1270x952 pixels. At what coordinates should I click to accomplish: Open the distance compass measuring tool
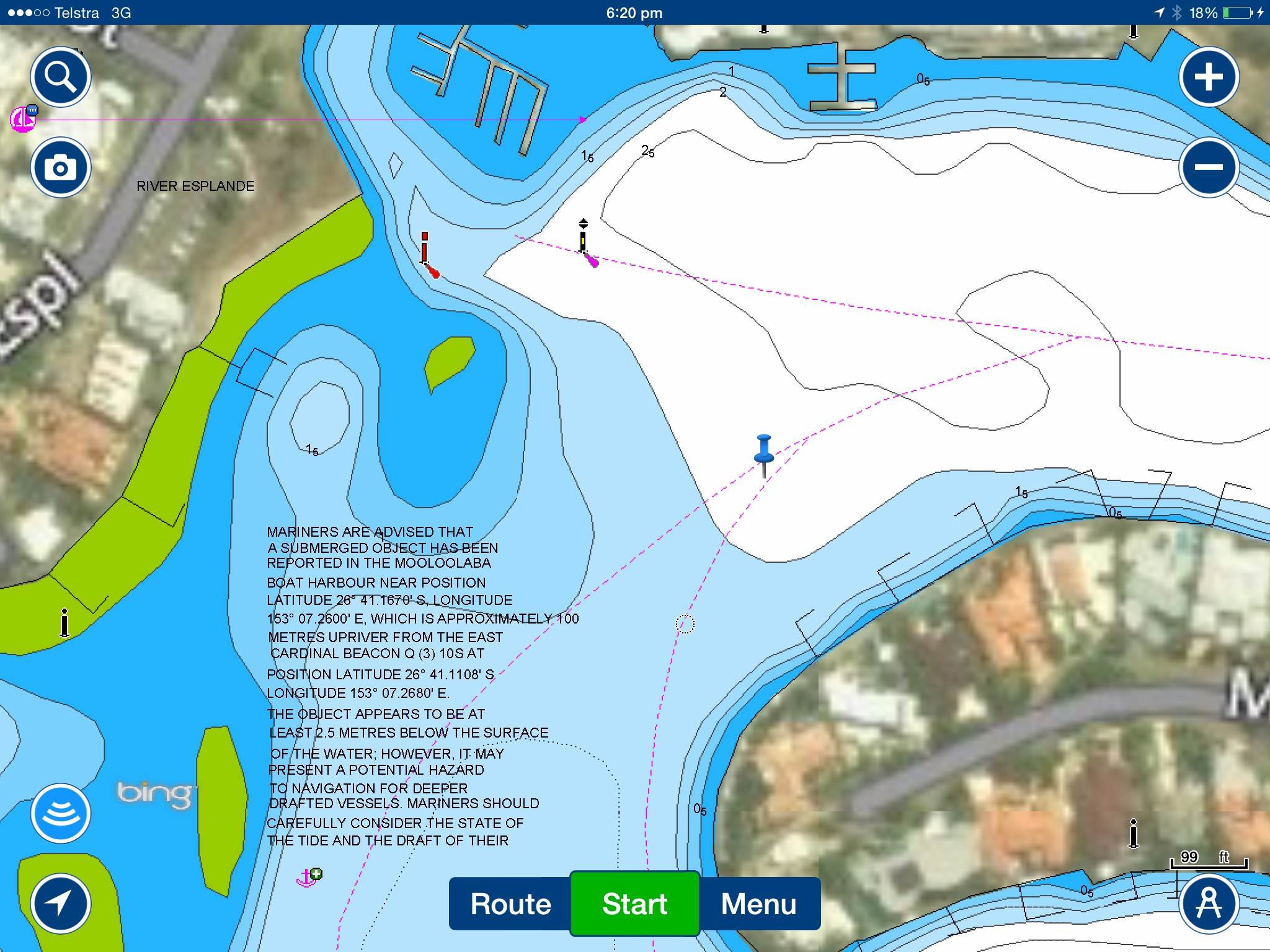[1208, 904]
